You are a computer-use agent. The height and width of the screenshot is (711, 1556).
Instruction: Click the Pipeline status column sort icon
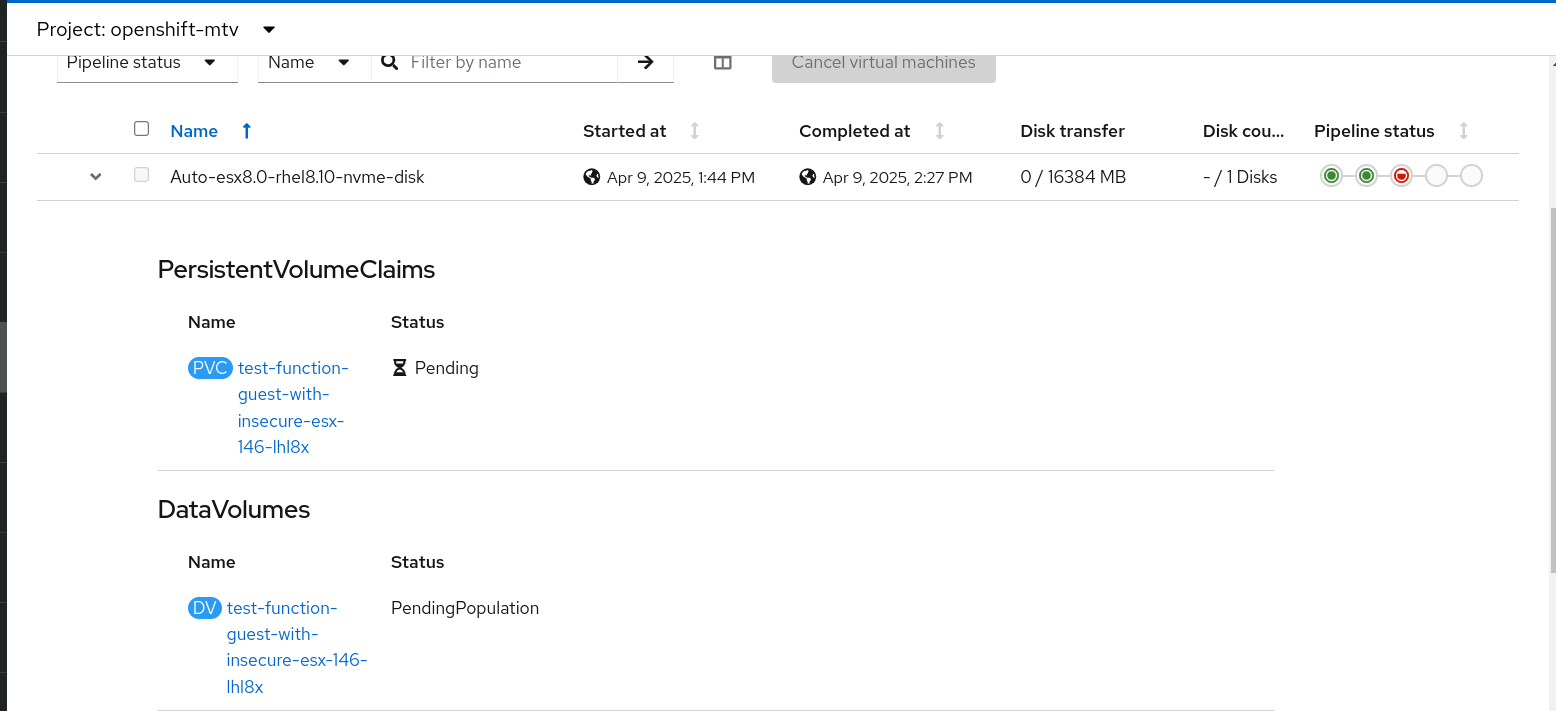click(x=1464, y=131)
